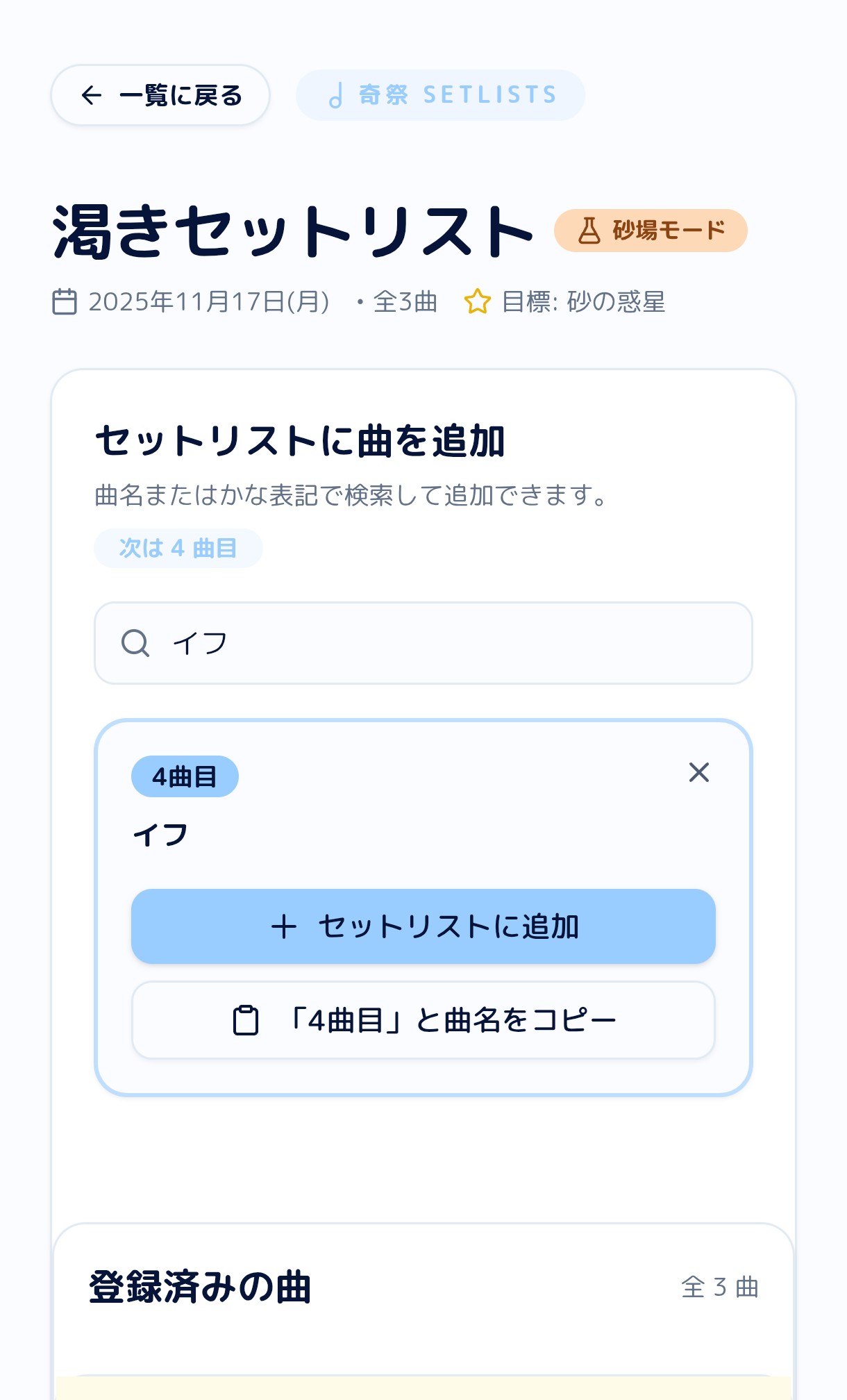Click the flask icon in the 砂場モード badge
Viewport: 847px width, 1400px height.
tap(589, 231)
